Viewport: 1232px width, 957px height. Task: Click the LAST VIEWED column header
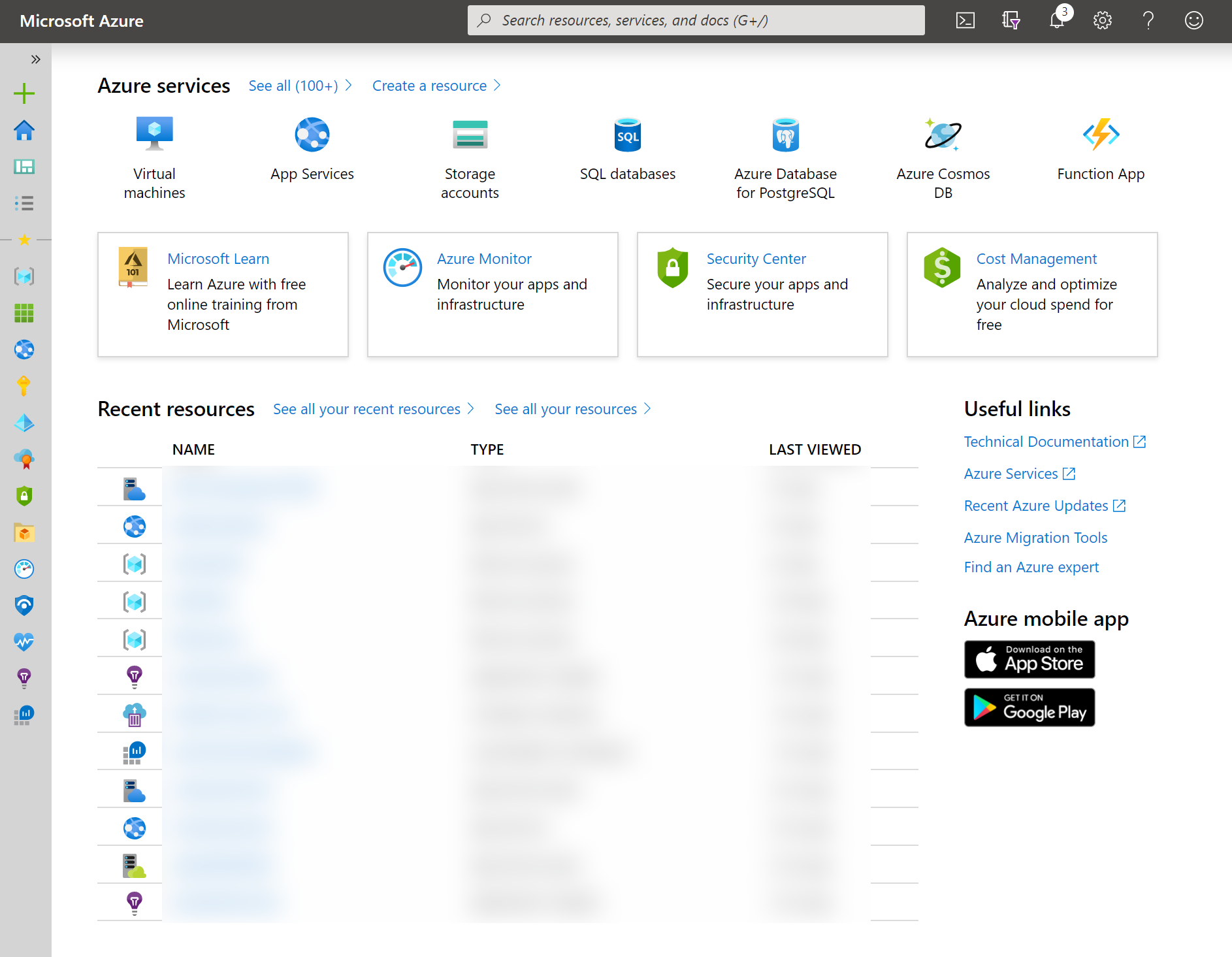point(815,449)
